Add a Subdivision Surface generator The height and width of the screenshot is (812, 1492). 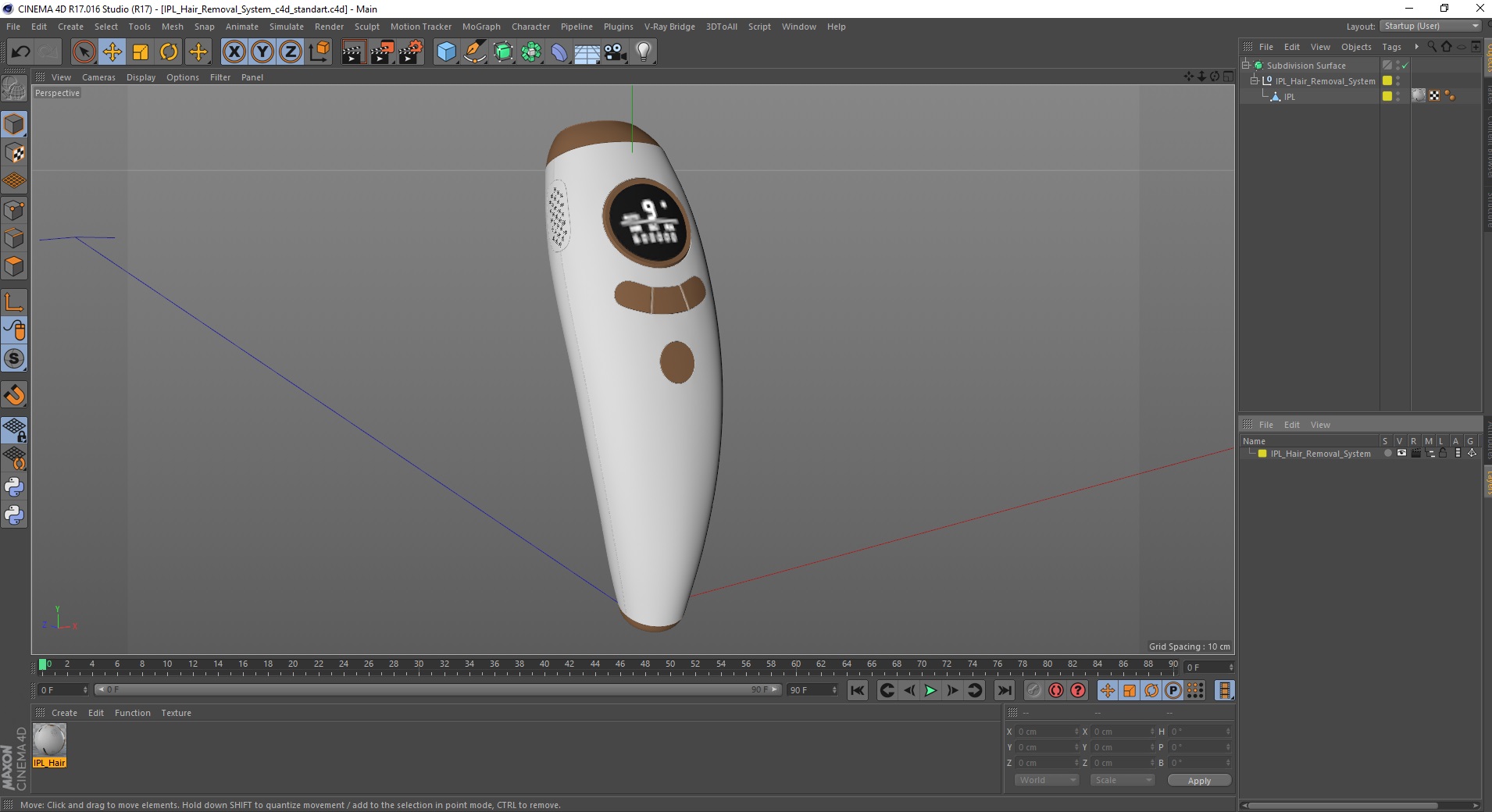pyautogui.click(x=503, y=52)
